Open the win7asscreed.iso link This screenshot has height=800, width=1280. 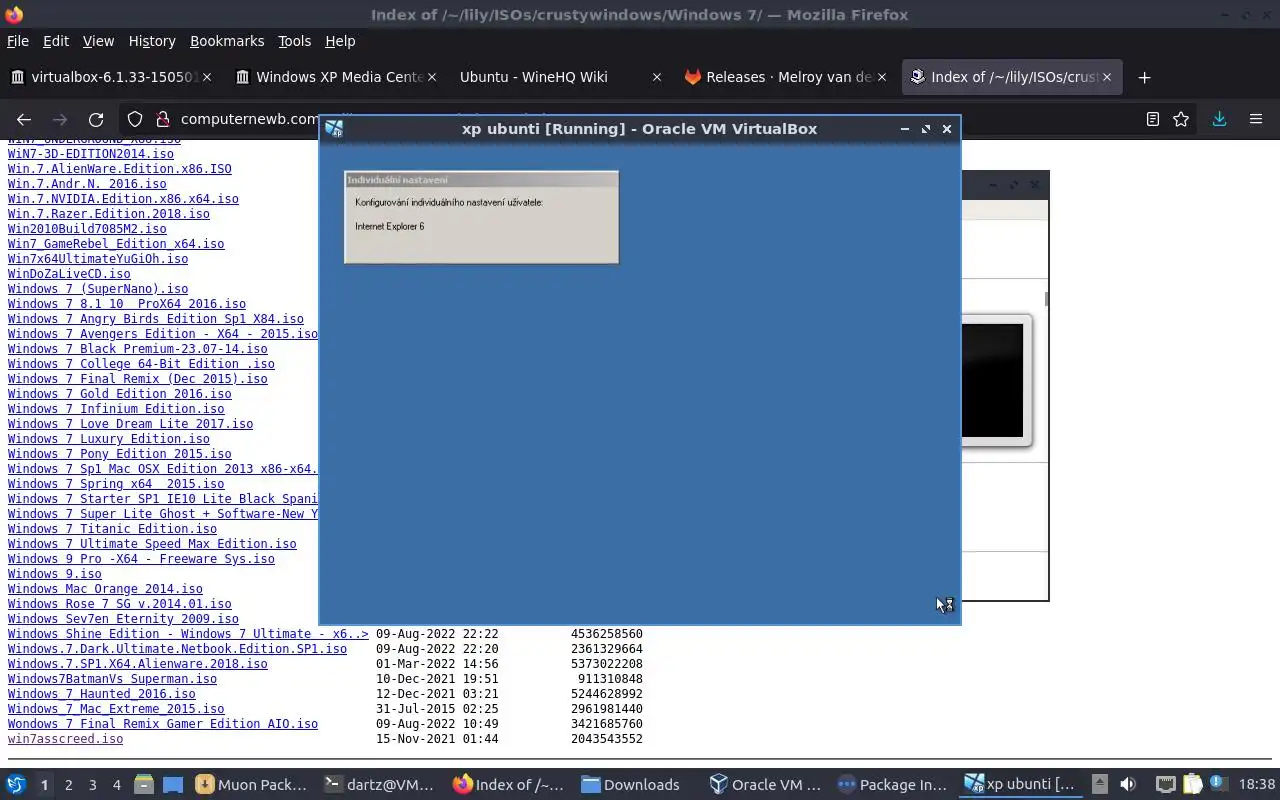[x=65, y=739]
